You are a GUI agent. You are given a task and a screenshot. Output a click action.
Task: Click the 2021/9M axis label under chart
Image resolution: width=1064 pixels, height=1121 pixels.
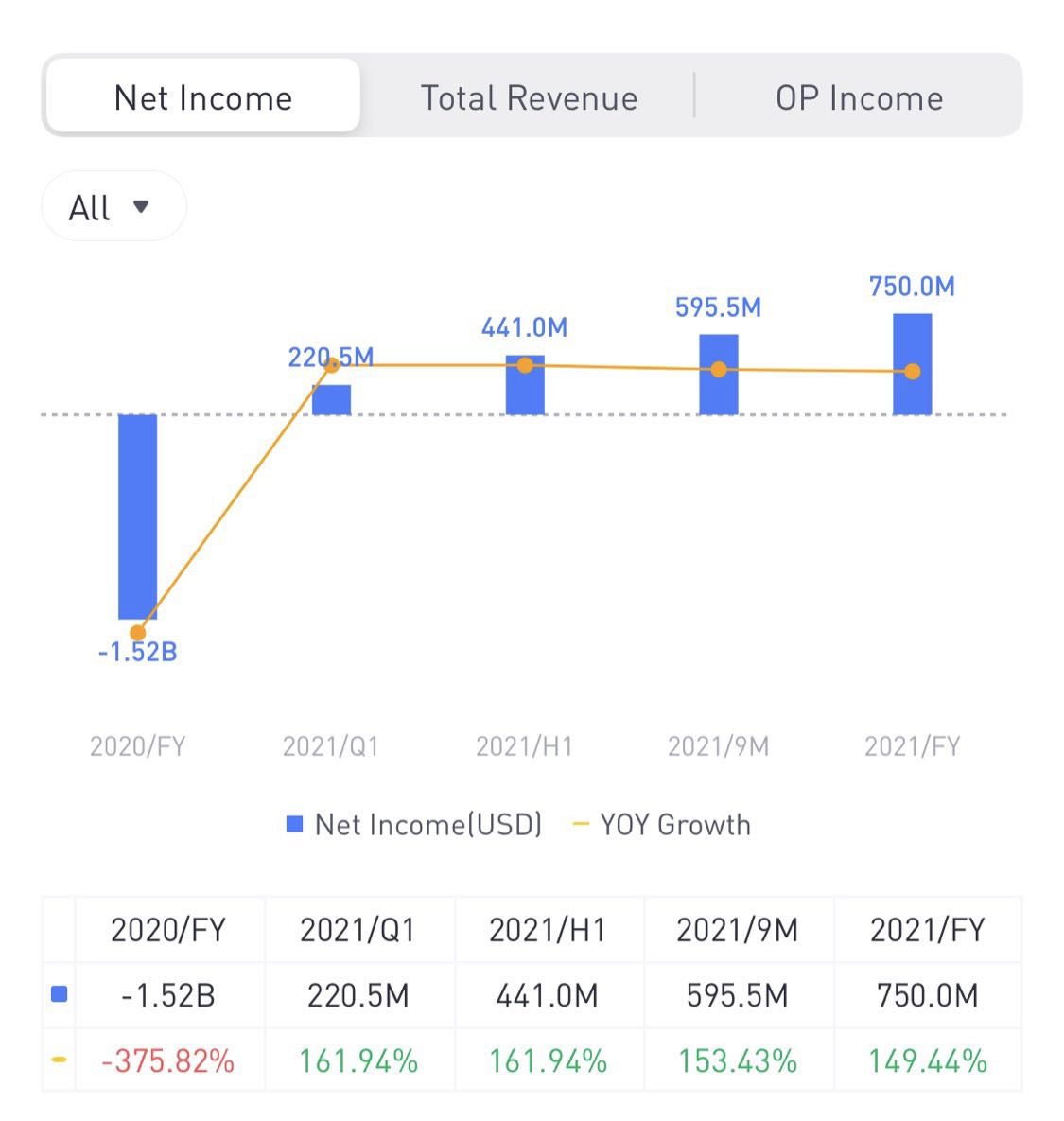[718, 746]
